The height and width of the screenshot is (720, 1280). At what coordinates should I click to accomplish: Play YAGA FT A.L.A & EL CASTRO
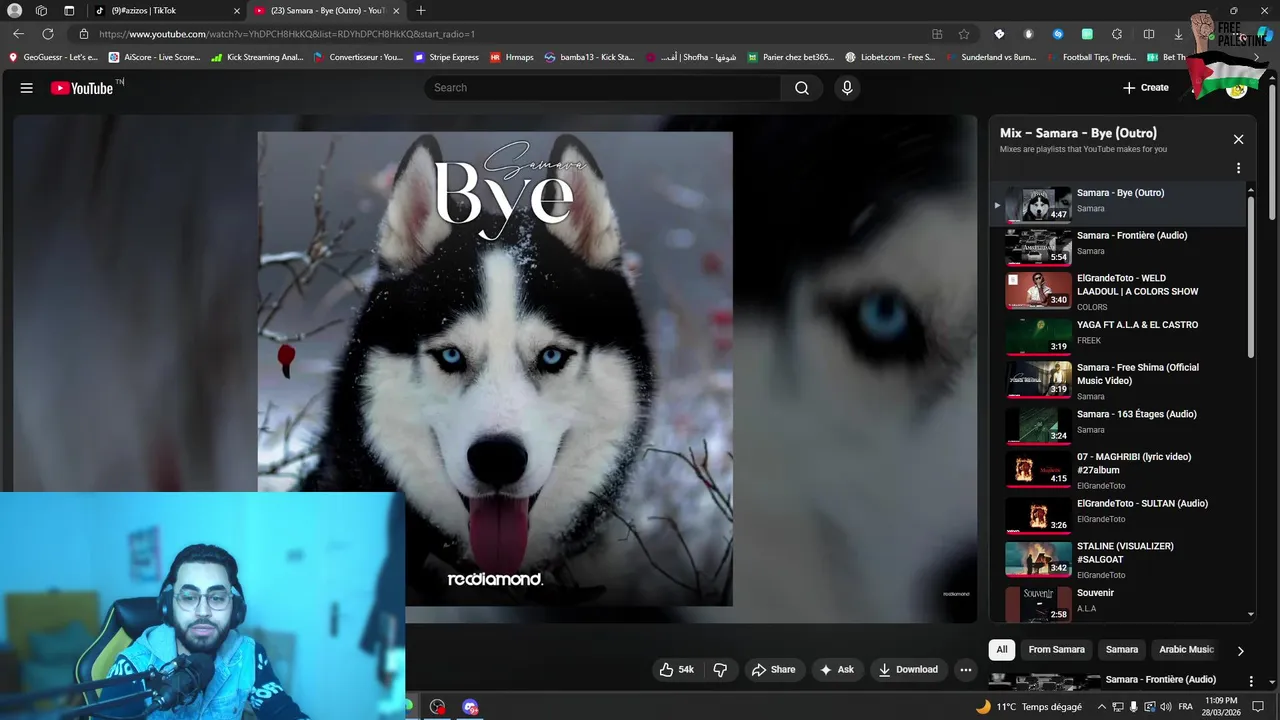pos(1118,335)
